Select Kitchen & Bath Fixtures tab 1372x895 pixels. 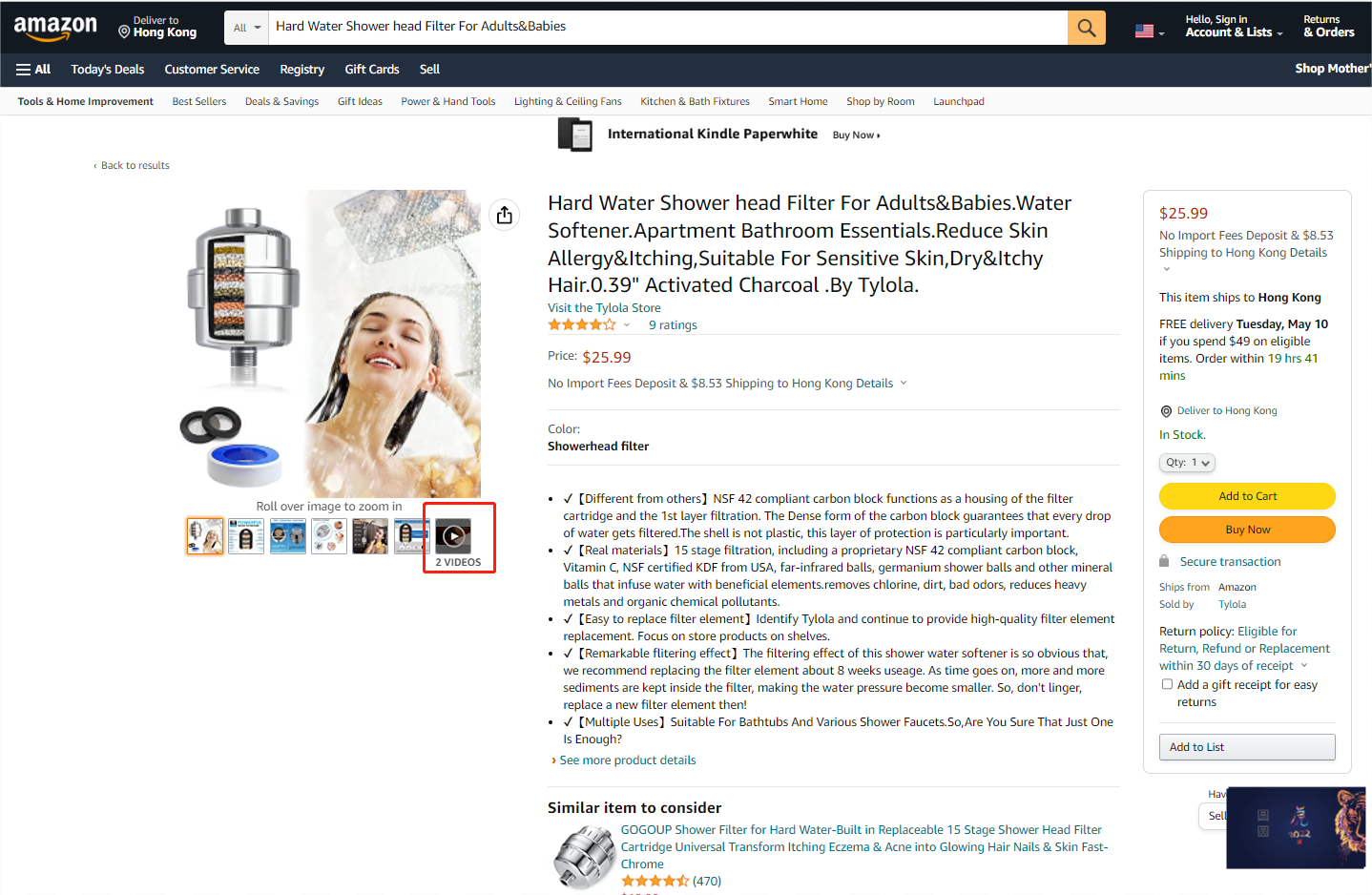[x=695, y=102]
